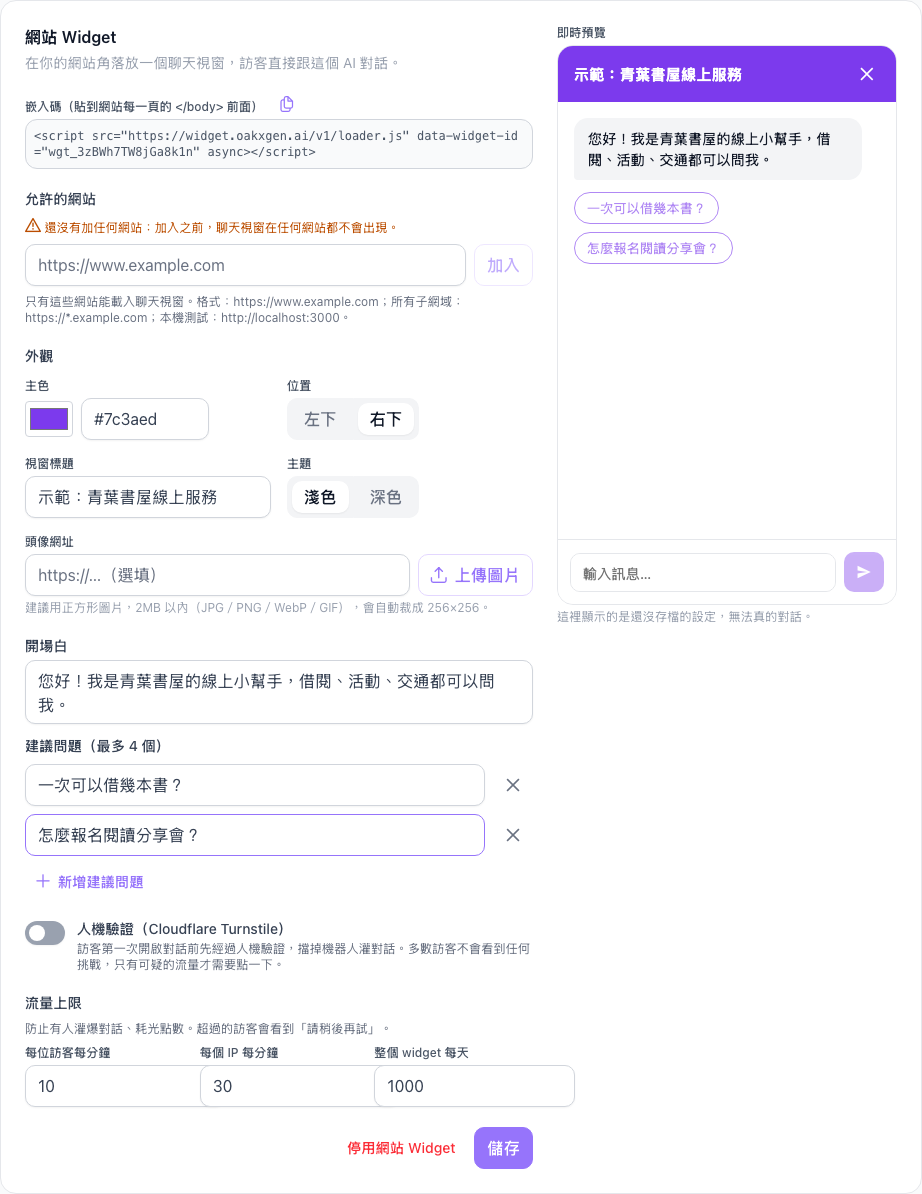
Task: Focus the allowed website URL field
Action: 245,265
